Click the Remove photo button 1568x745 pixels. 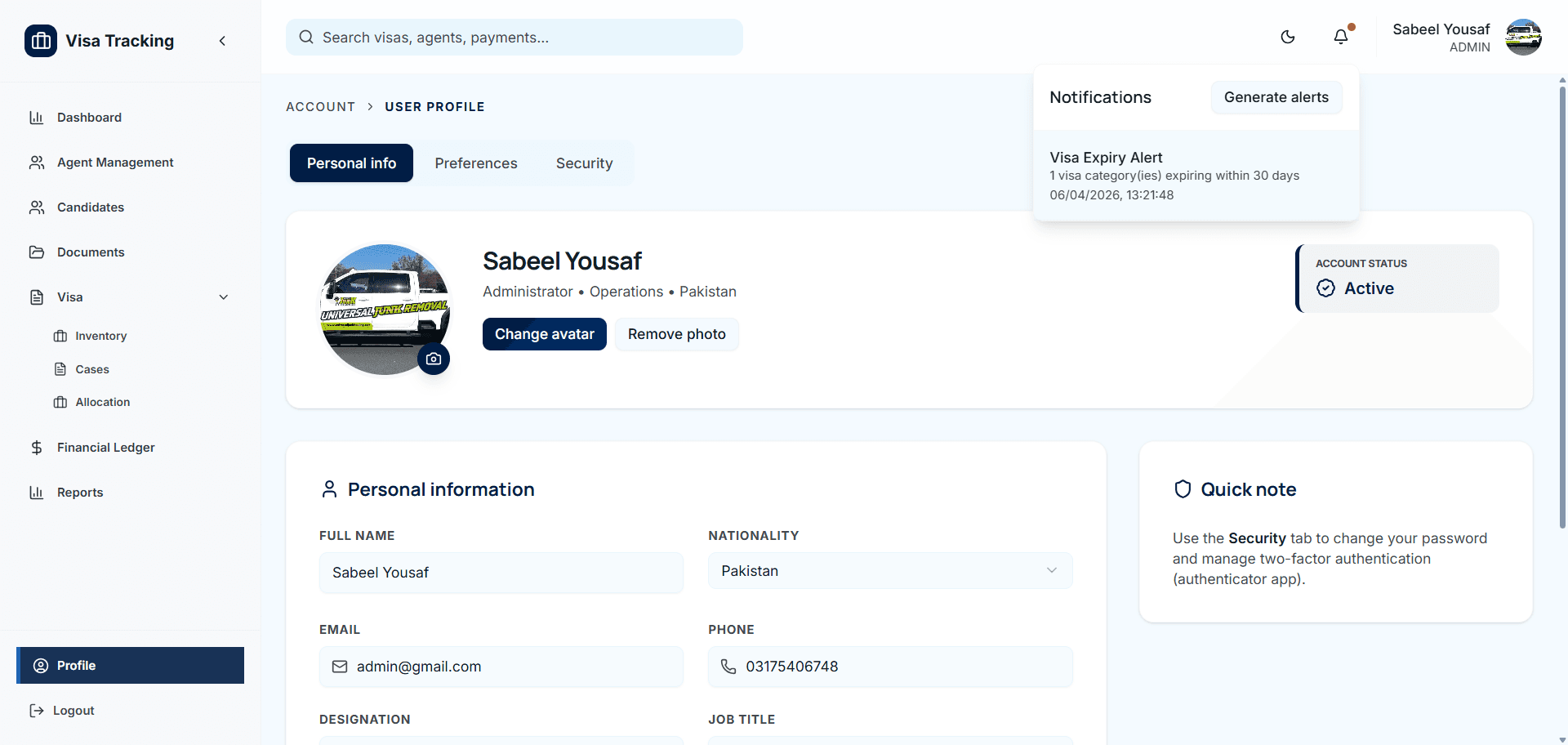coord(677,334)
